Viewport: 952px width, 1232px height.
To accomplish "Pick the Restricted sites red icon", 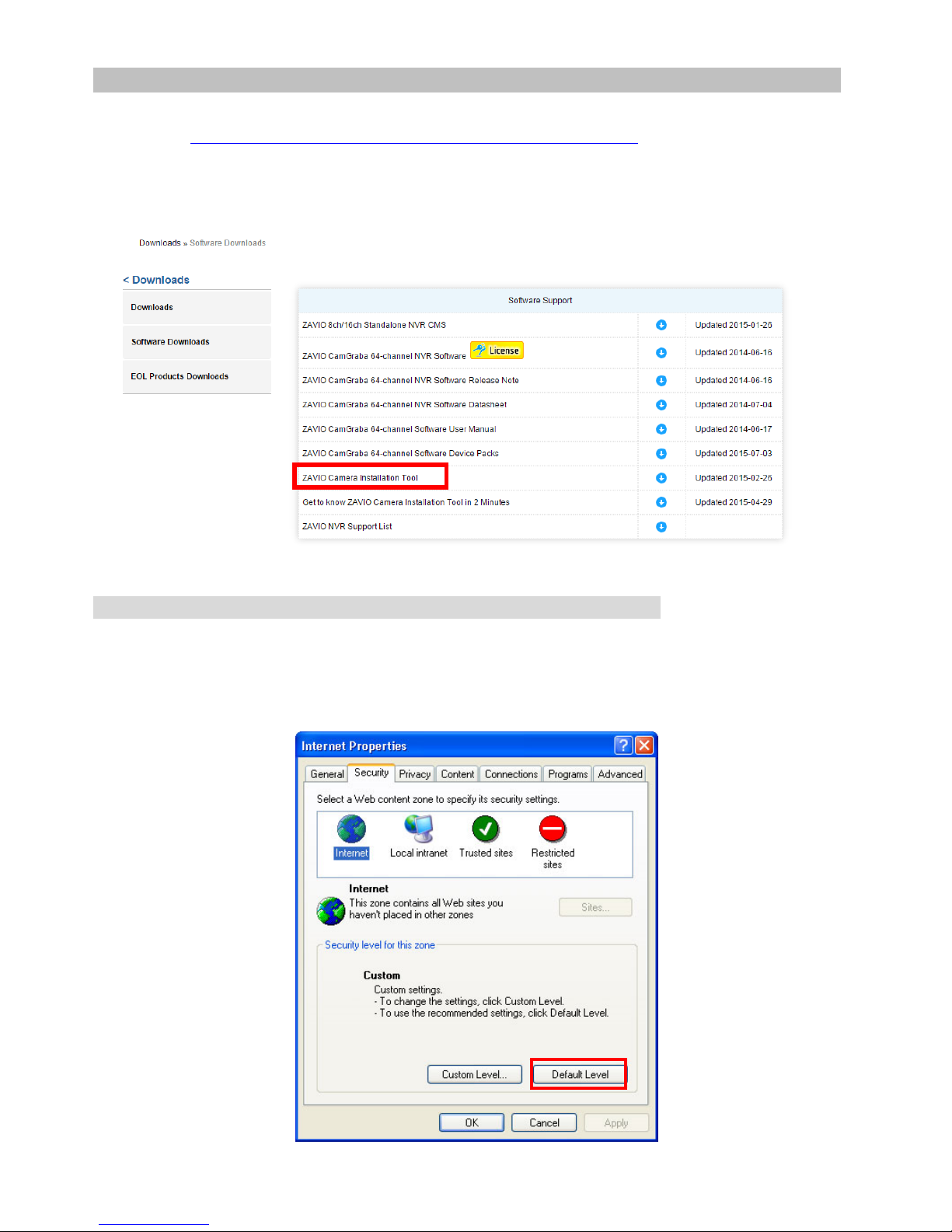I will [x=553, y=830].
